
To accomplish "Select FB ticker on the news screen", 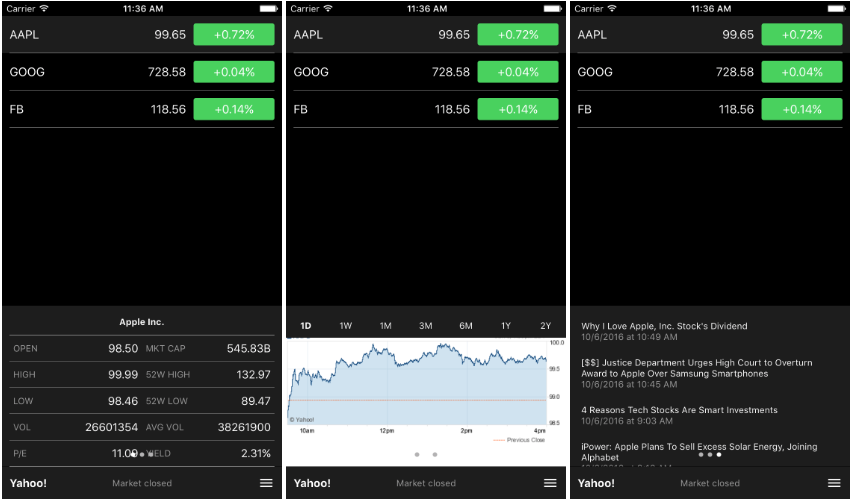I will [584, 109].
